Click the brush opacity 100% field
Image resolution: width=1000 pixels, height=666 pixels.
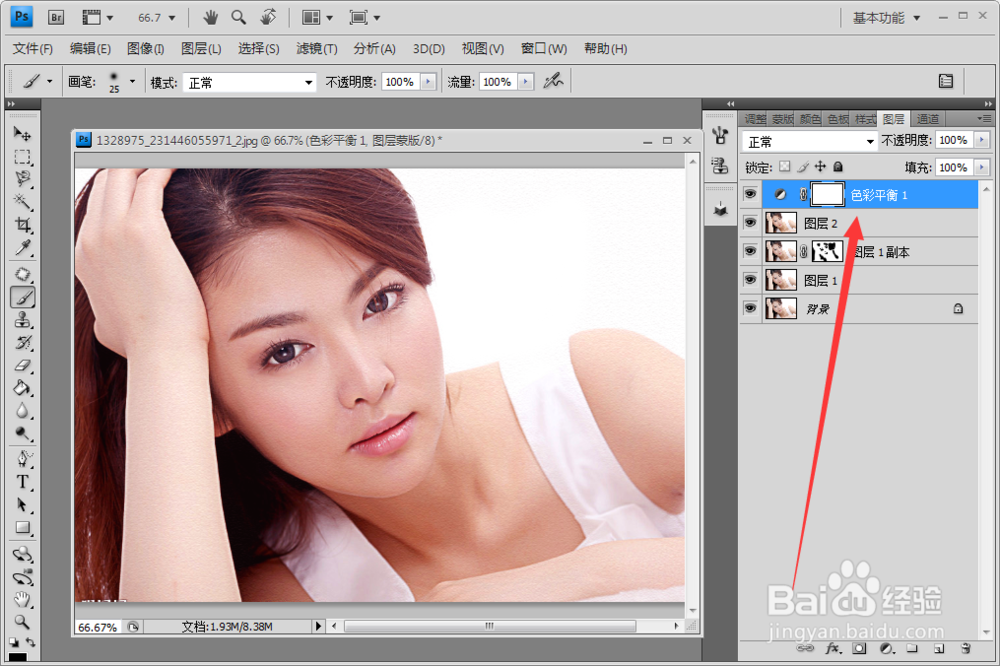tap(400, 82)
